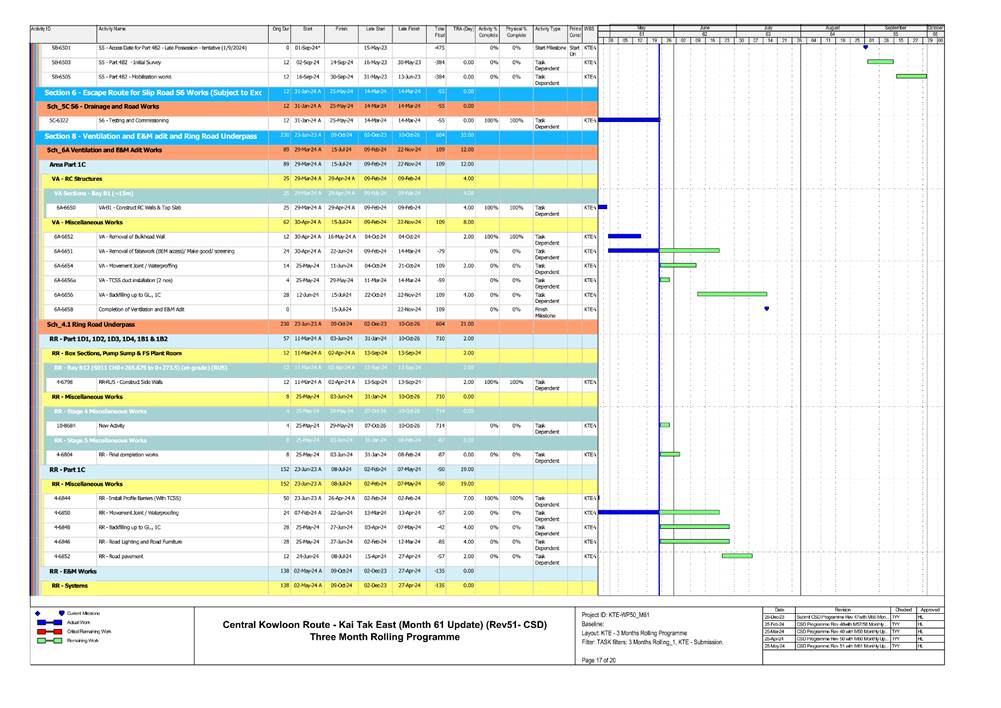Click the green Gantt bar for RR Road pavement

click(738, 556)
